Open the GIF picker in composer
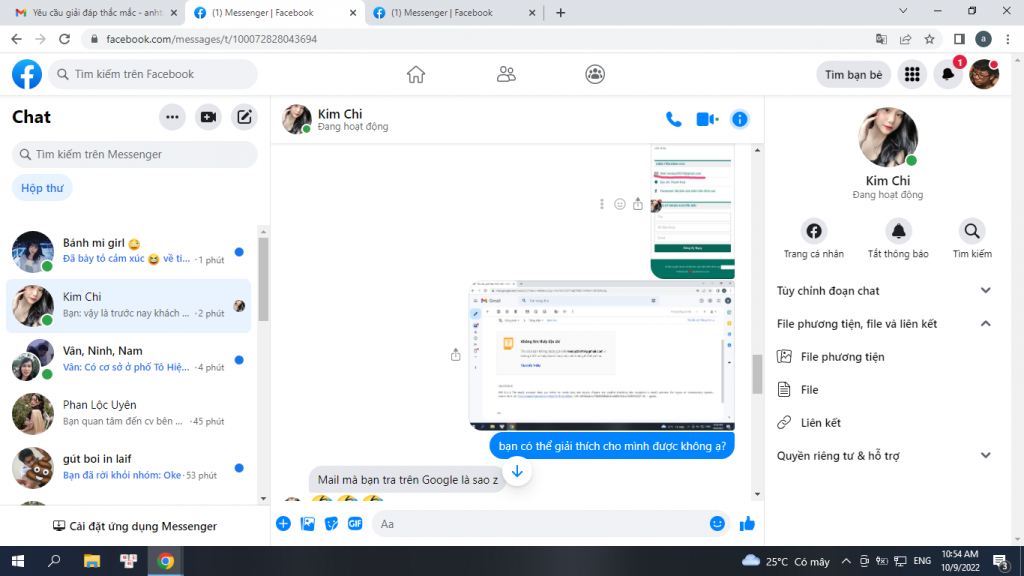The width and height of the screenshot is (1024, 576). coord(354,523)
